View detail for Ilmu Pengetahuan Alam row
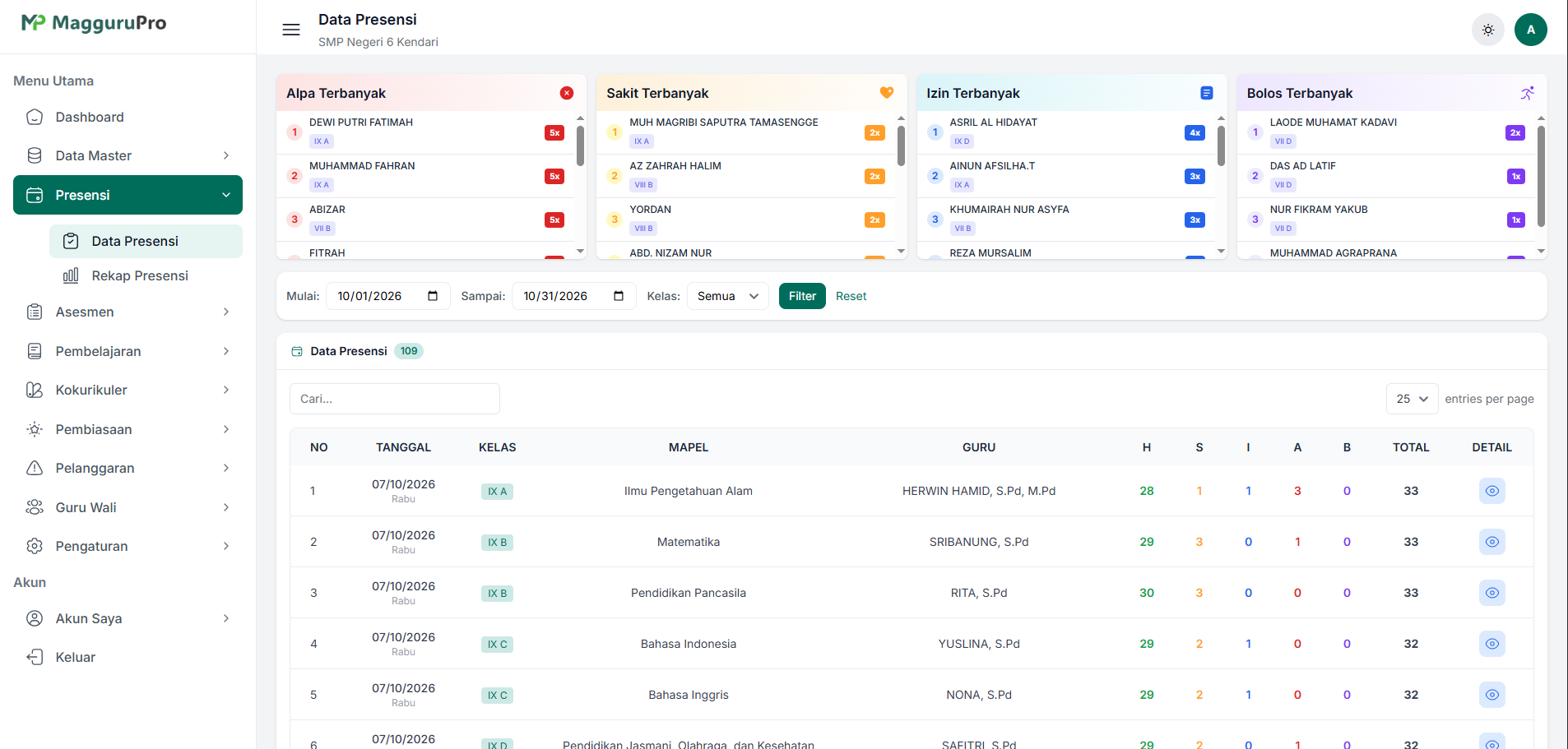 point(1491,491)
